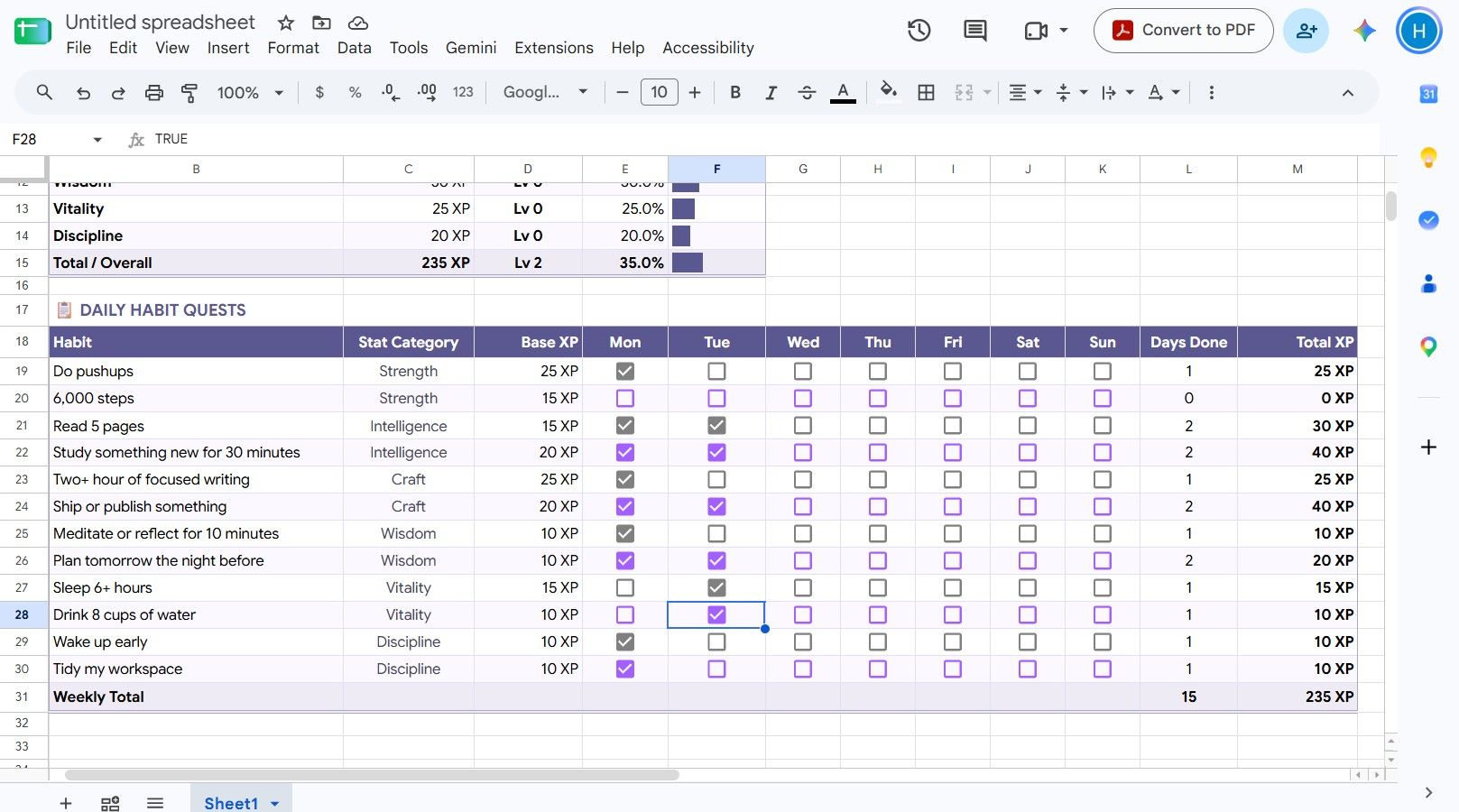Move spreadsheet to a folder

[x=321, y=23]
